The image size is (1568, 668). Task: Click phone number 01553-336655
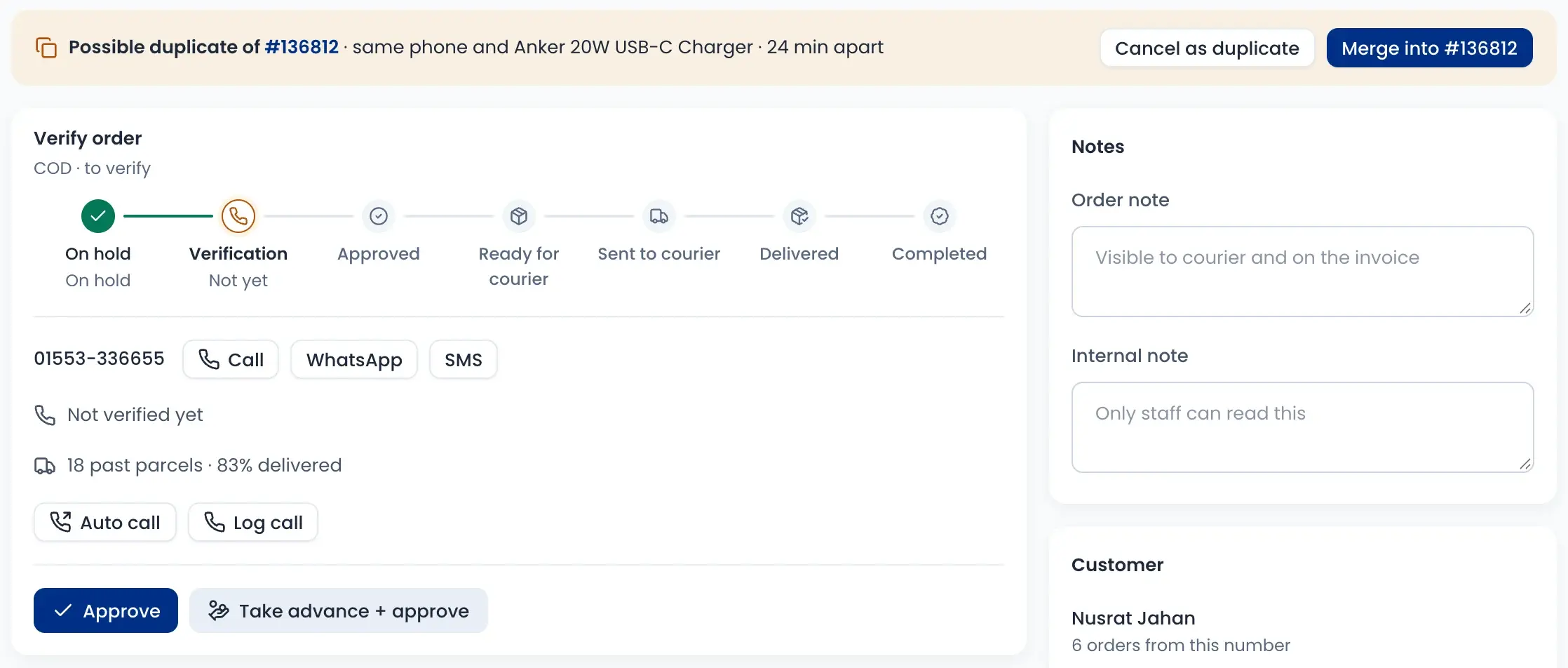click(x=99, y=359)
